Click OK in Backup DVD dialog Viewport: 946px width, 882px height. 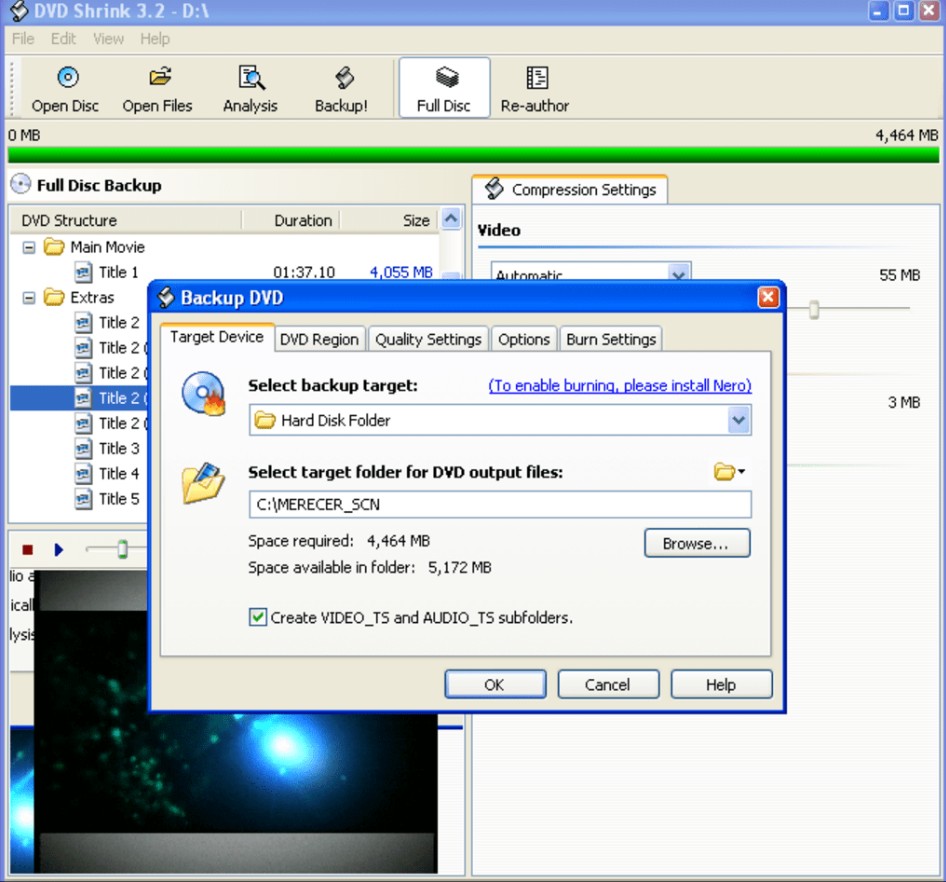tap(495, 684)
